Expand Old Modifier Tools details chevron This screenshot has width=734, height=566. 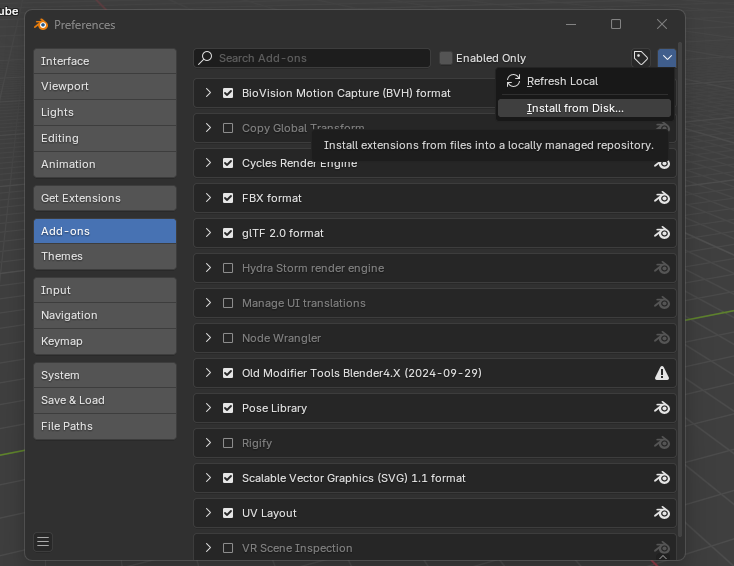pos(208,373)
